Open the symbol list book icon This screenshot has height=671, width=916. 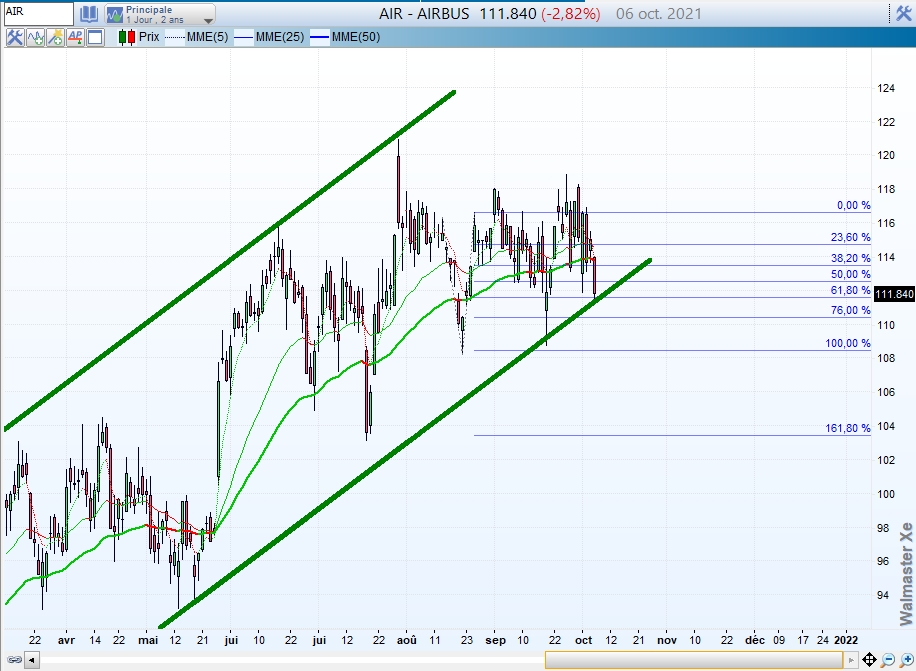[x=89, y=14]
